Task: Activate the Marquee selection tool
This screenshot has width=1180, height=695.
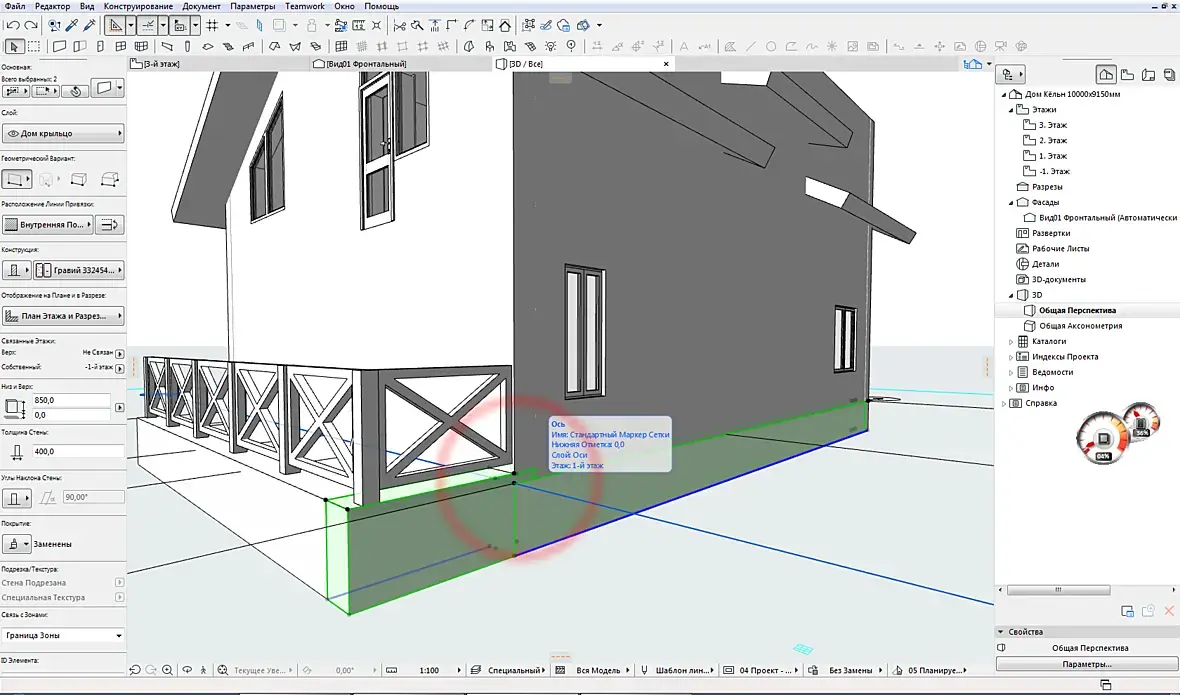Action: coord(34,46)
